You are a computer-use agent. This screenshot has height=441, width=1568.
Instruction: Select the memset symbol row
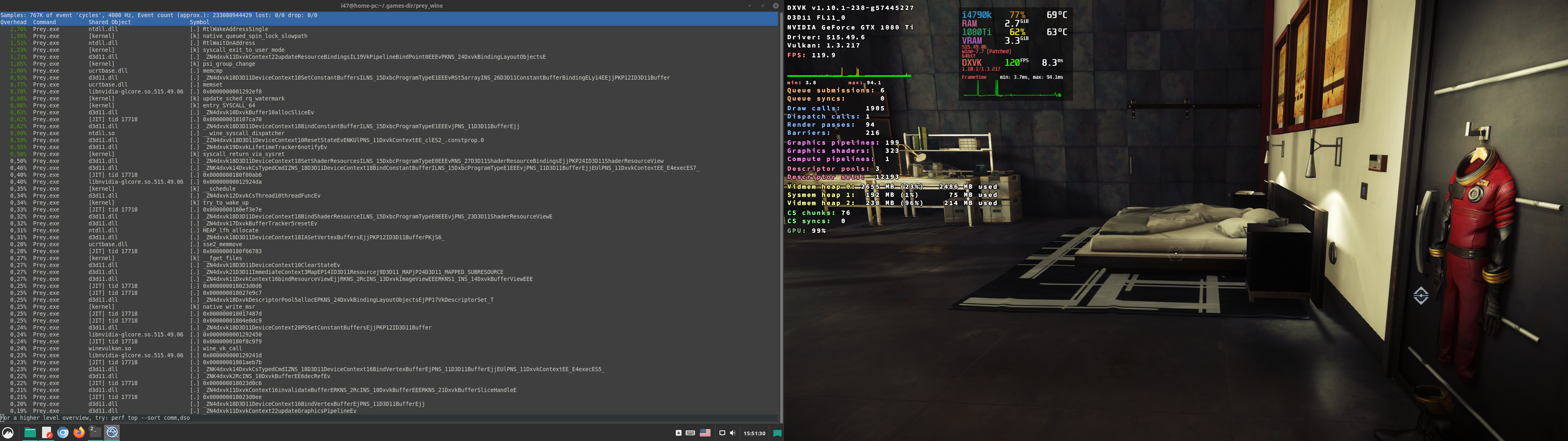tap(390, 85)
